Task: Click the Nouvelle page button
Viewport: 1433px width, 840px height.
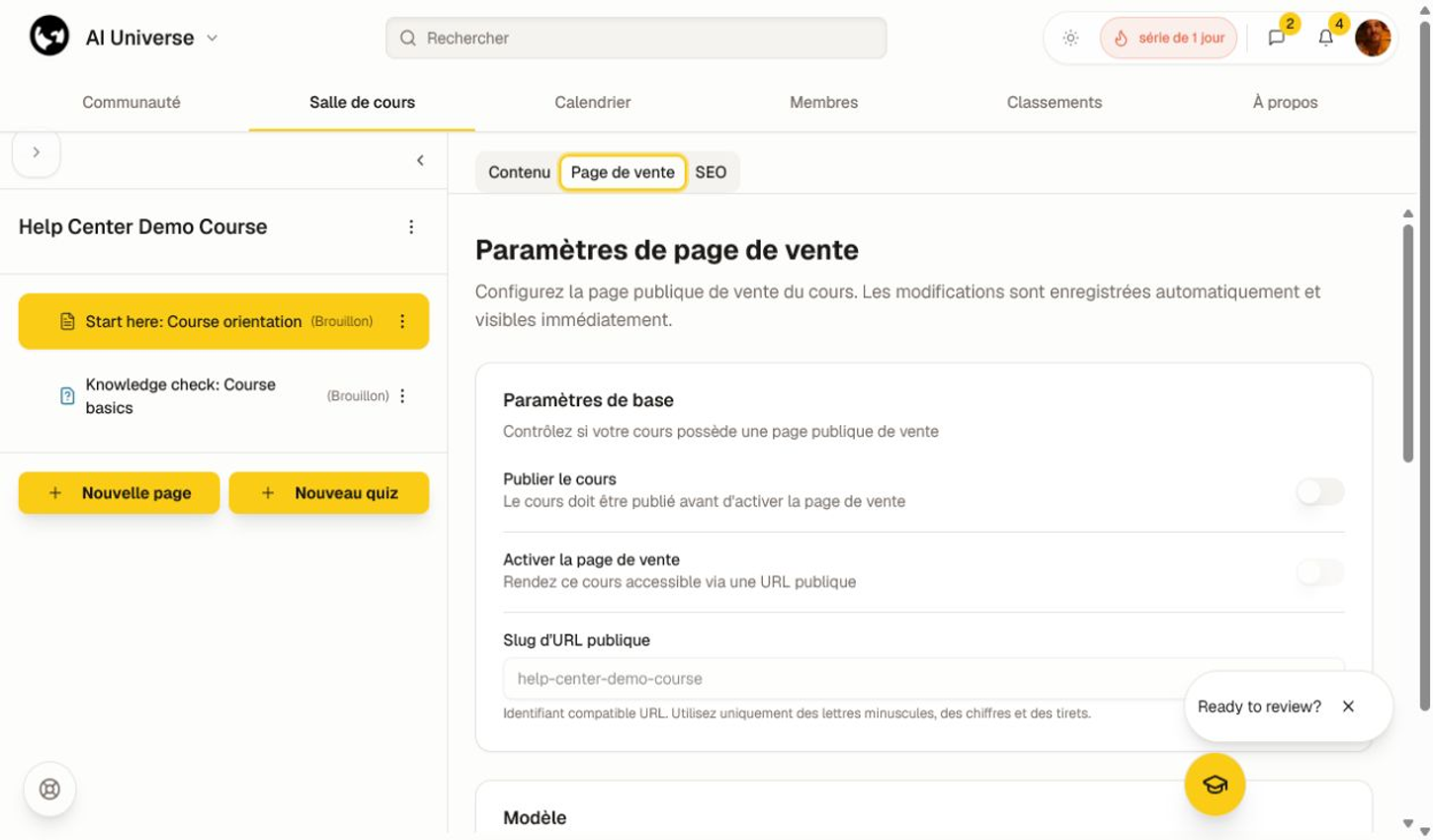Action: click(119, 492)
